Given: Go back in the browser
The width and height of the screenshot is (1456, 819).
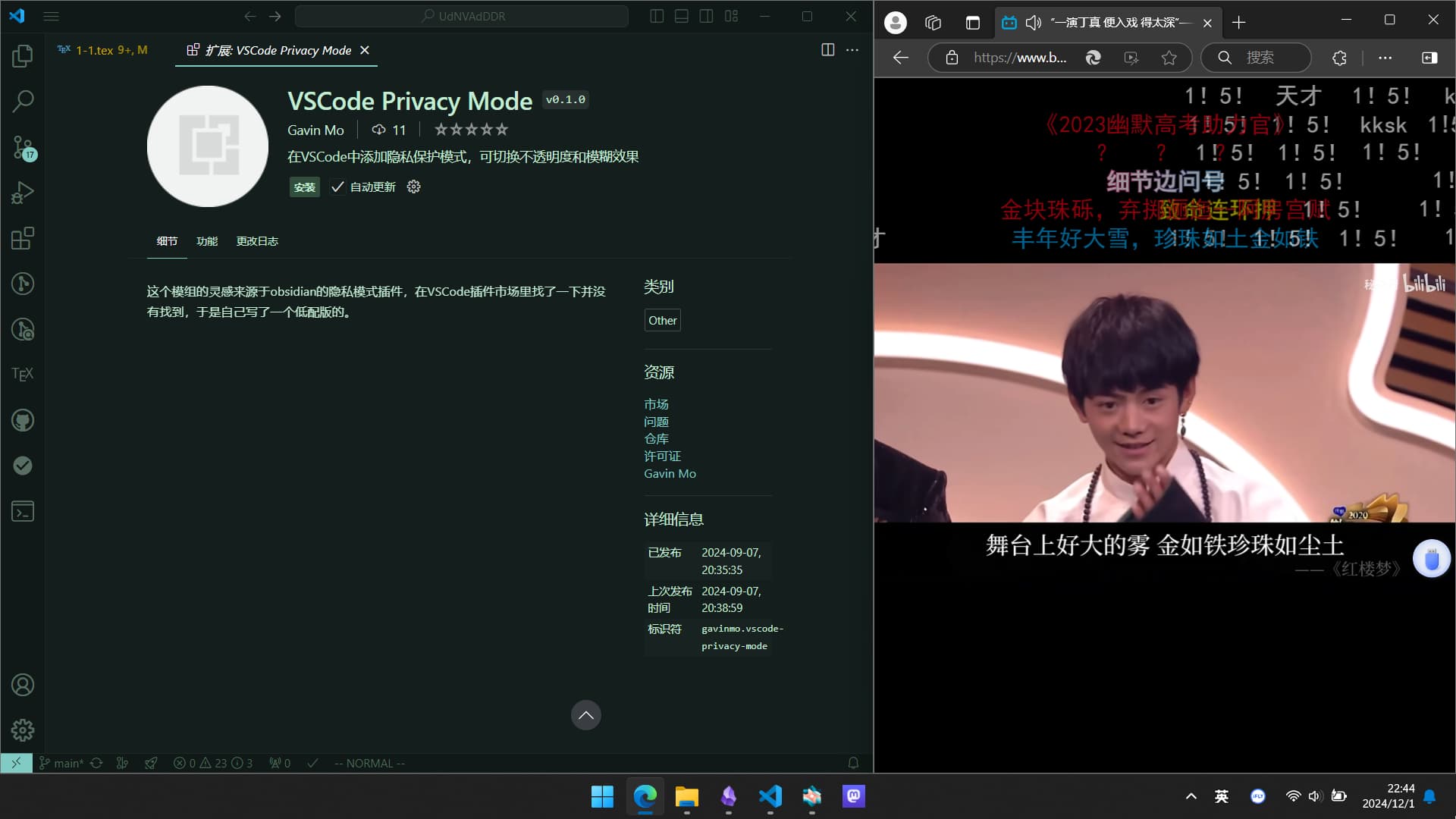Looking at the screenshot, I should click(x=901, y=58).
